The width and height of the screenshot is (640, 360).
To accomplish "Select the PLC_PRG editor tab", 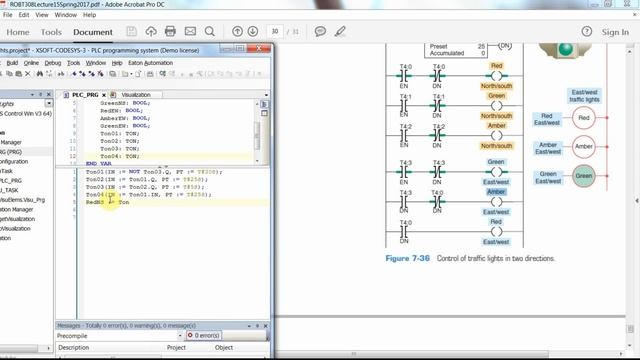I will pyautogui.click(x=85, y=95).
